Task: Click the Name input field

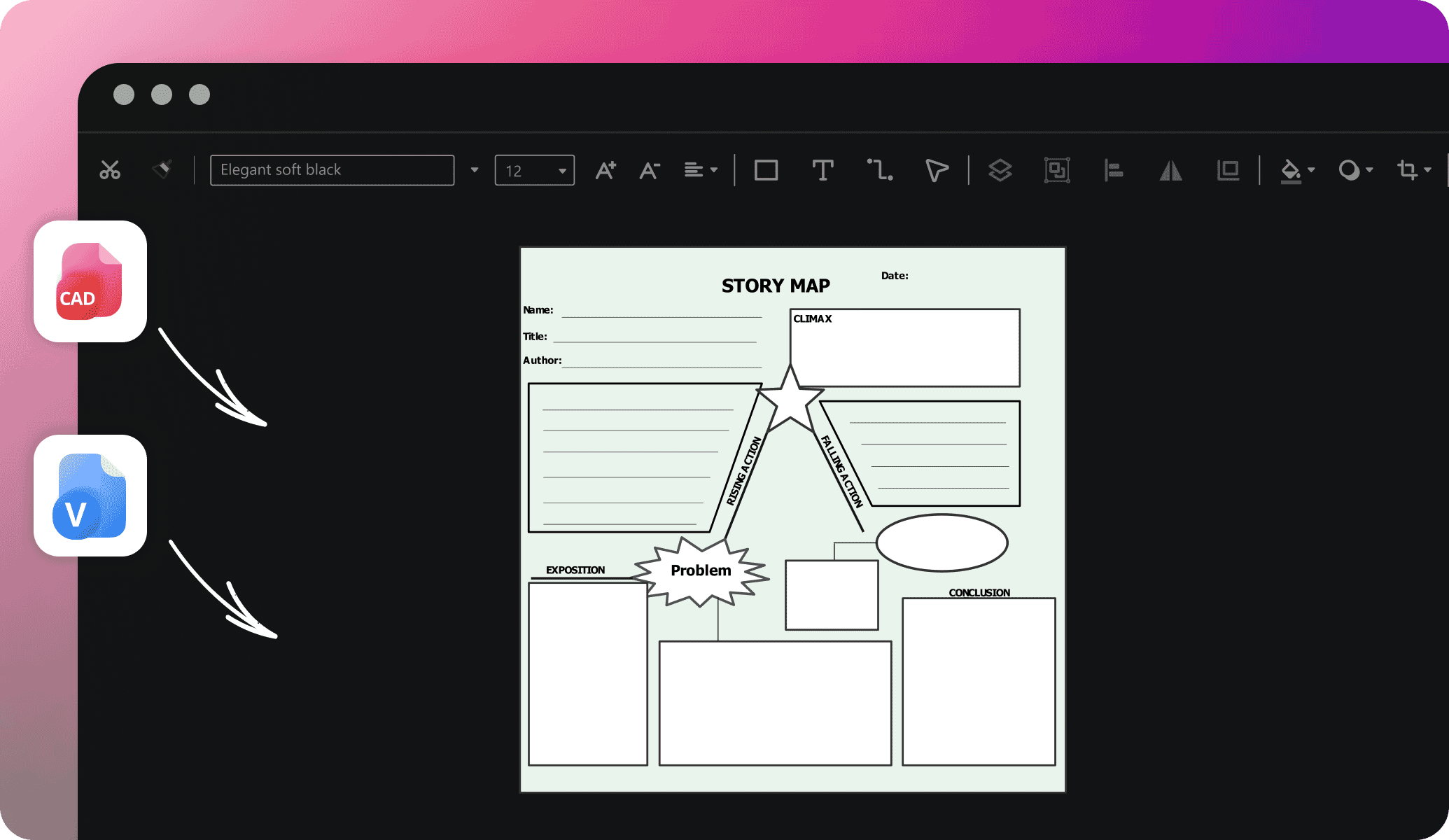Action: [x=660, y=312]
